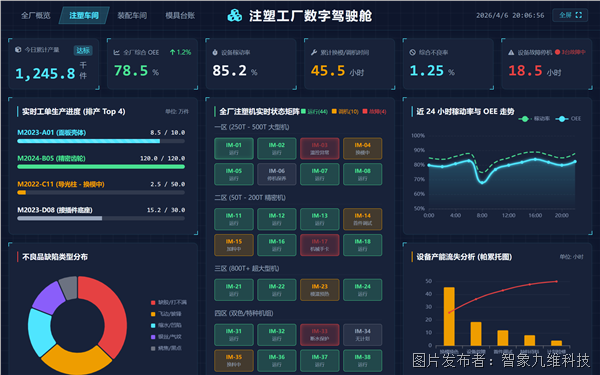Toggle the orange legend entry of the defect donut
This screenshot has height=375, width=600.
(166, 314)
